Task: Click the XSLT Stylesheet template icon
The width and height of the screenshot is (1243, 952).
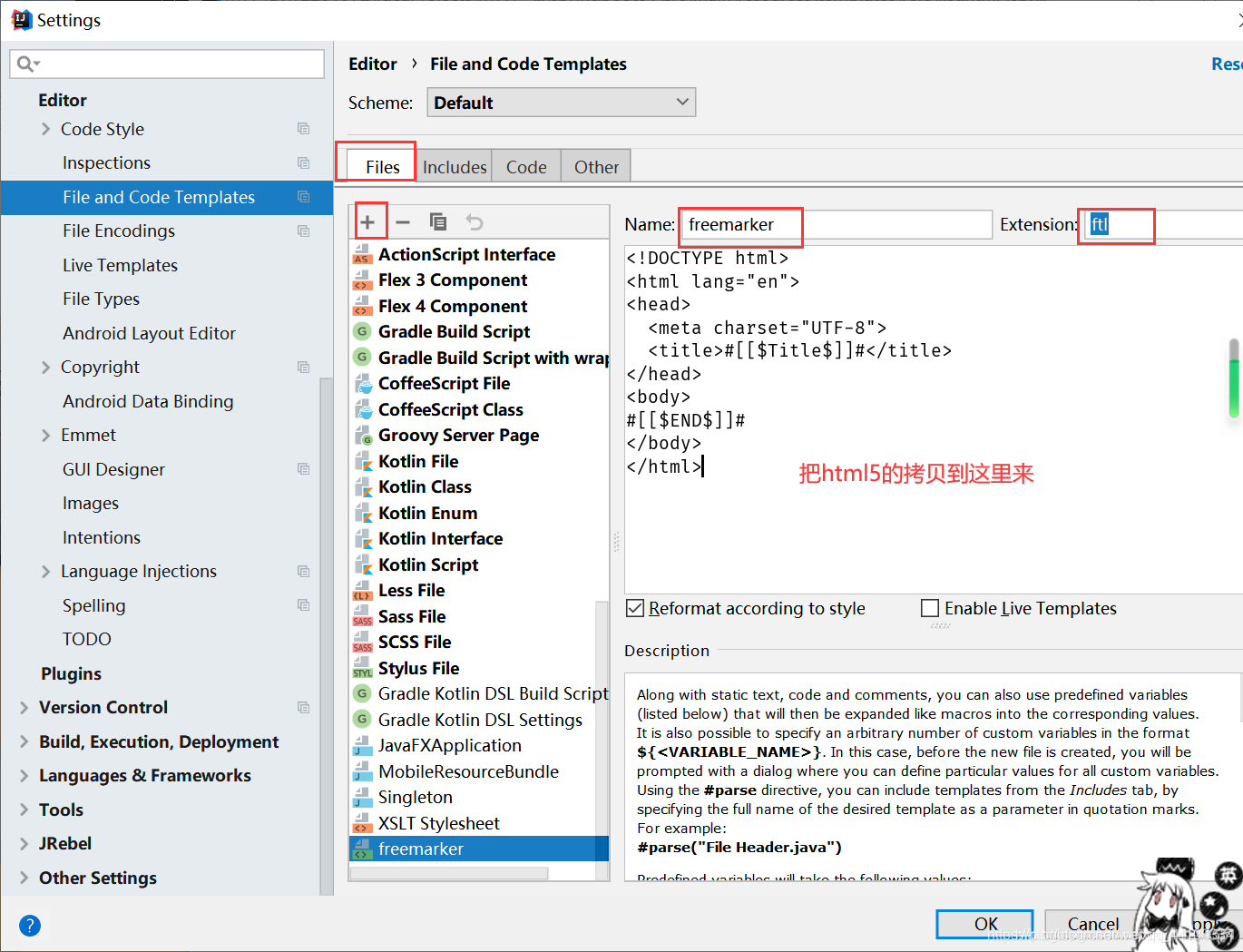Action: [x=363, y=823]
